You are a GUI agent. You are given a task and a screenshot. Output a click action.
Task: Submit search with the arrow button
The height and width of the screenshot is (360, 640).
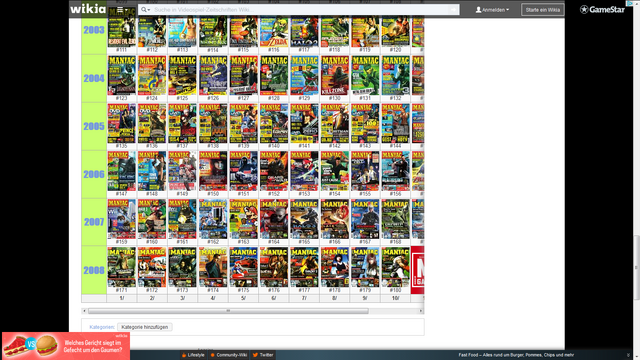453,9
